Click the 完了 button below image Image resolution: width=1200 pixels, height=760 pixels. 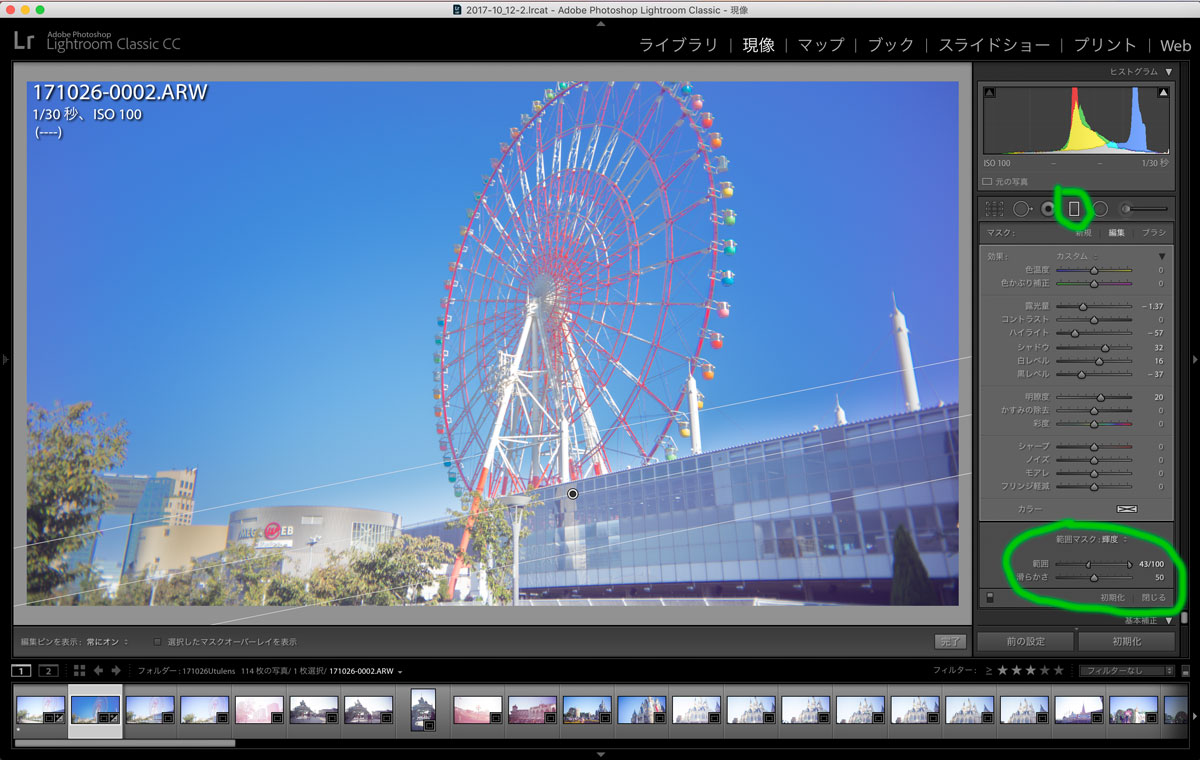click(x=951, y=641)
